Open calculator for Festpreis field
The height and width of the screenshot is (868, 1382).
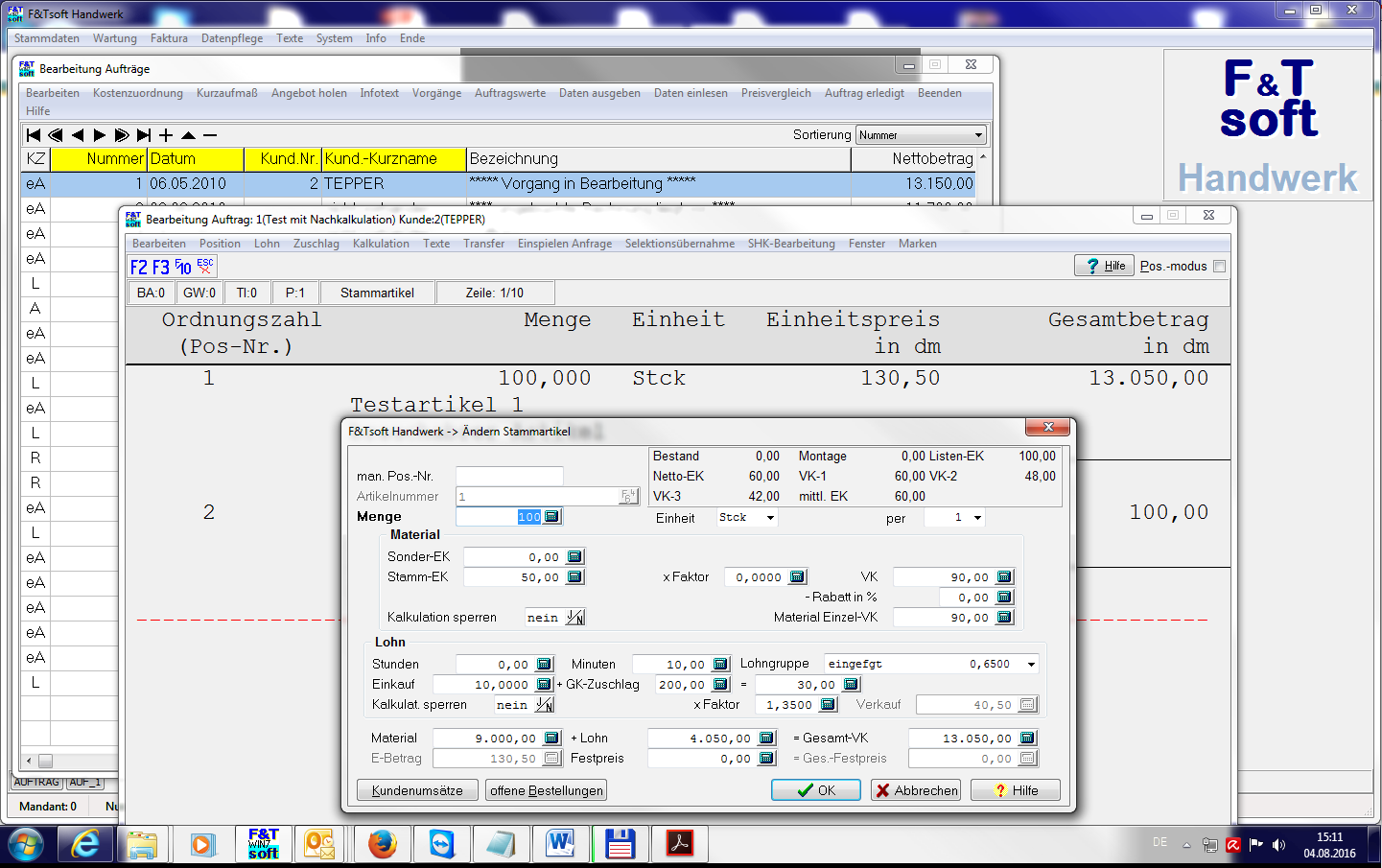[x=766, y=759]
